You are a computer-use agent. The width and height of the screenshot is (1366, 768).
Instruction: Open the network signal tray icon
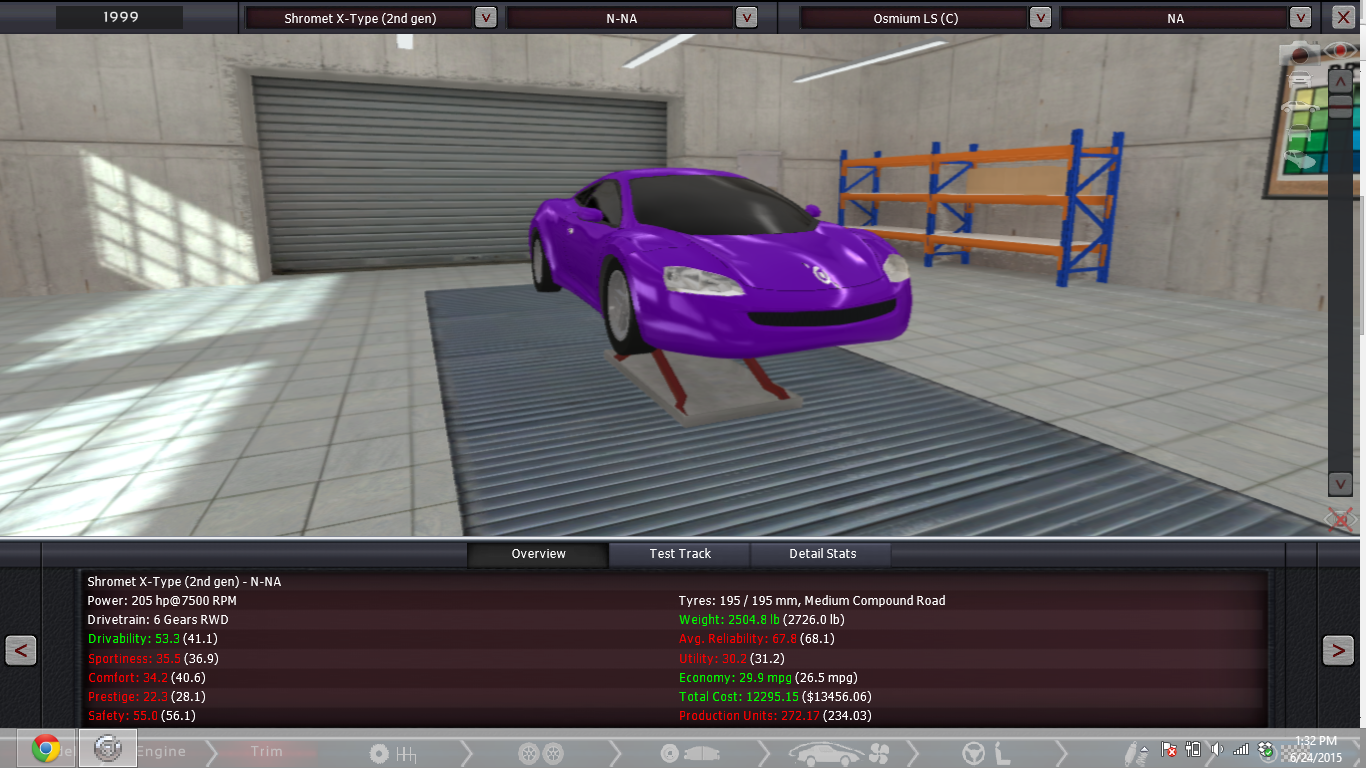(x=1241, y=749)
